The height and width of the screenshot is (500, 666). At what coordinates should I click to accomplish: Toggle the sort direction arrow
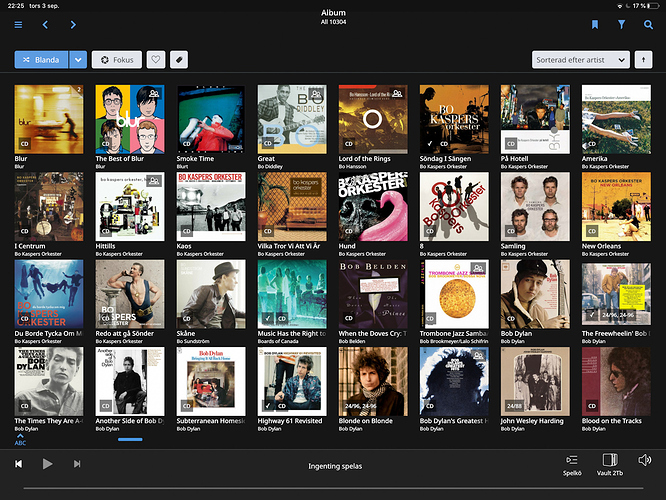643,60
